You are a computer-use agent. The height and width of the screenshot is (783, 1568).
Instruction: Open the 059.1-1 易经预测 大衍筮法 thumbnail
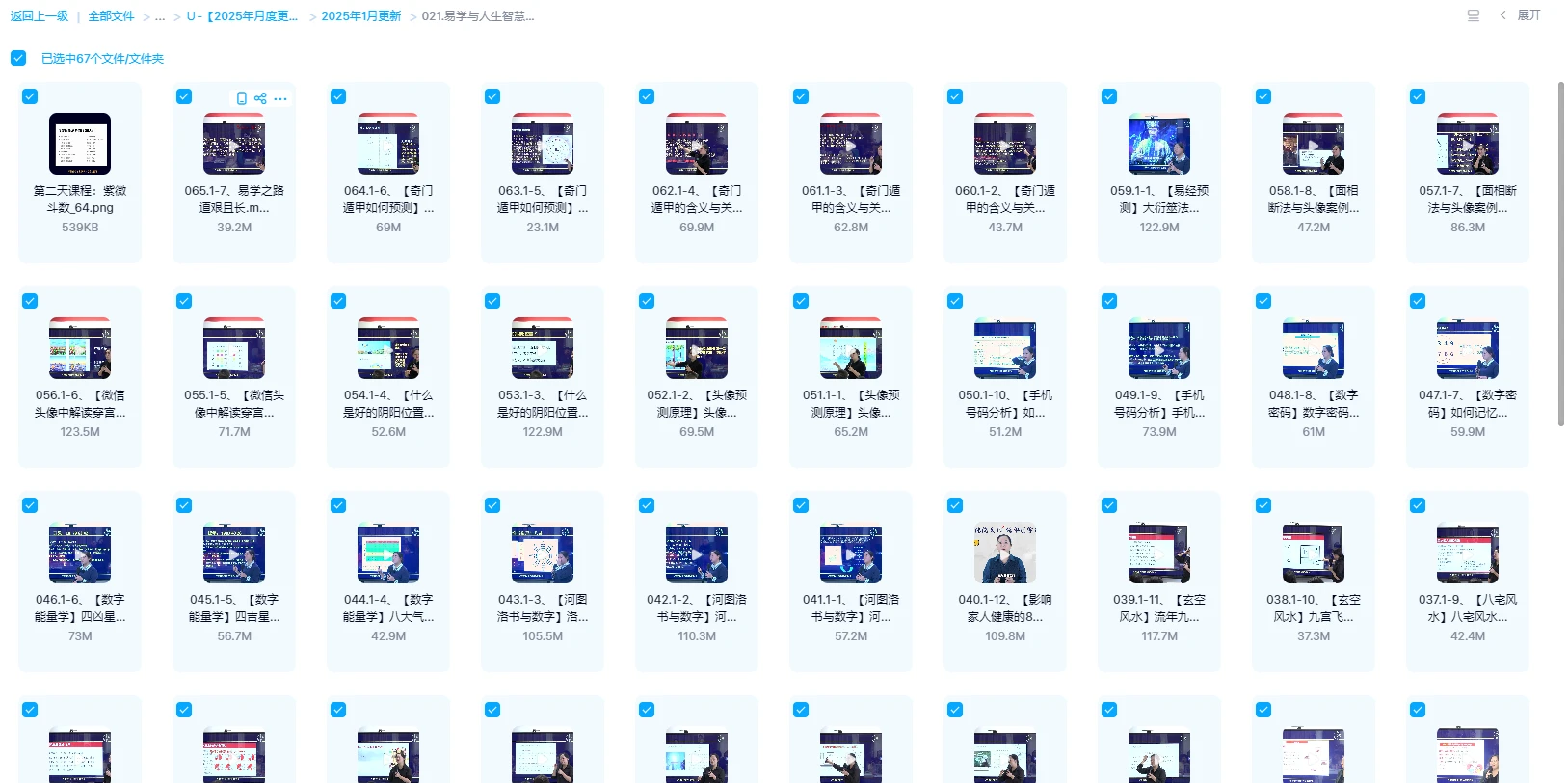pos(1159,143)
